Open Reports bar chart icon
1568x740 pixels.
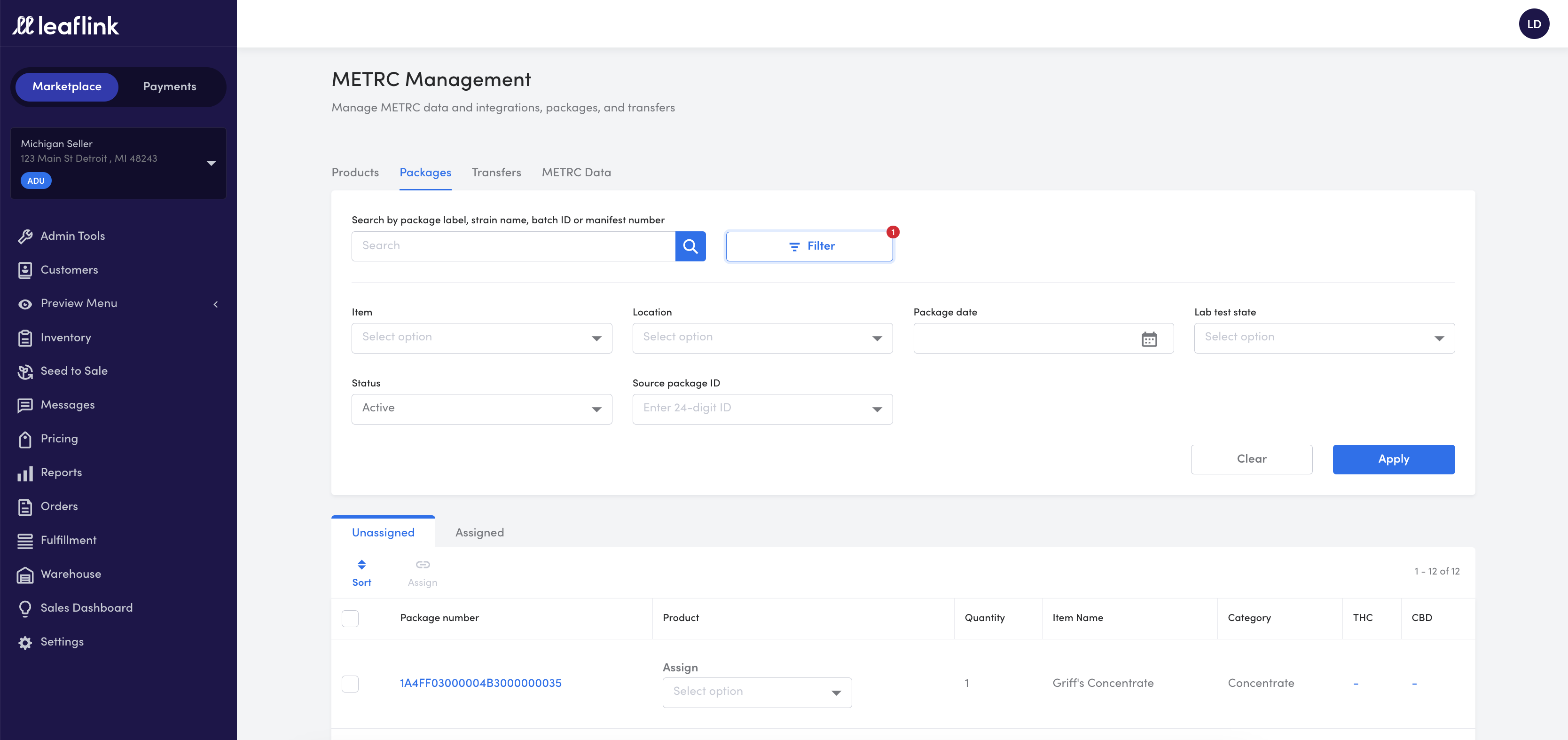(x=25, y=473)
